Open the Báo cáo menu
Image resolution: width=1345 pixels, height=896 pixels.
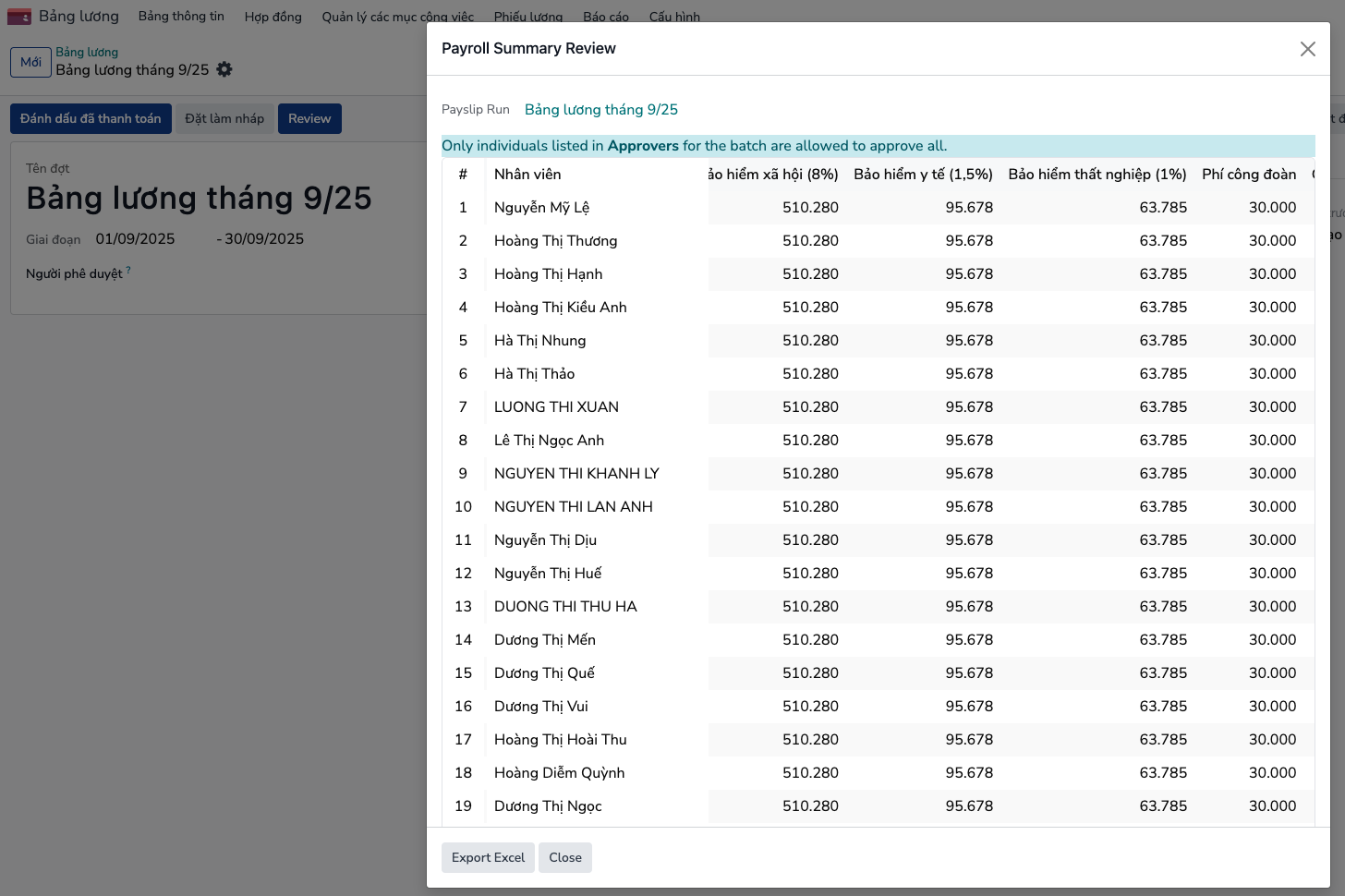(x=605, y=17)
